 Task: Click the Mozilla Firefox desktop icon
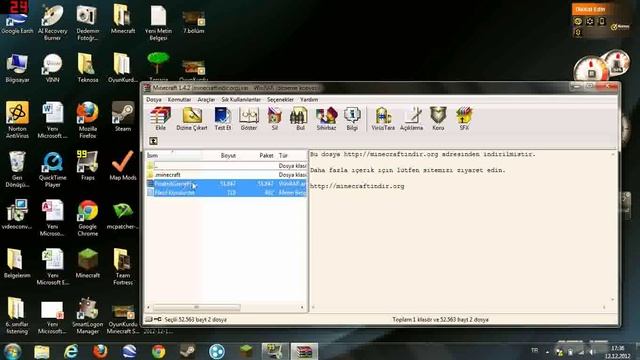pyautogui.click(x=87, y=120)
